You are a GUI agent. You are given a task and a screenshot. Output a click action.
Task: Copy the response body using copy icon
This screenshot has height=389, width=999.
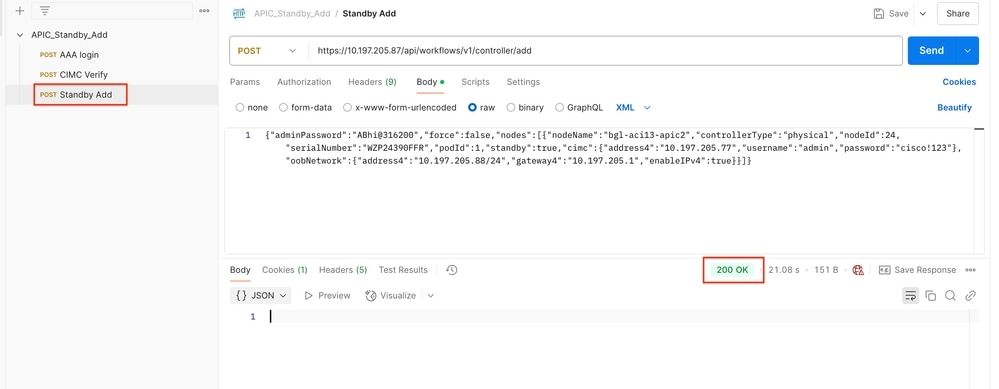931,295
